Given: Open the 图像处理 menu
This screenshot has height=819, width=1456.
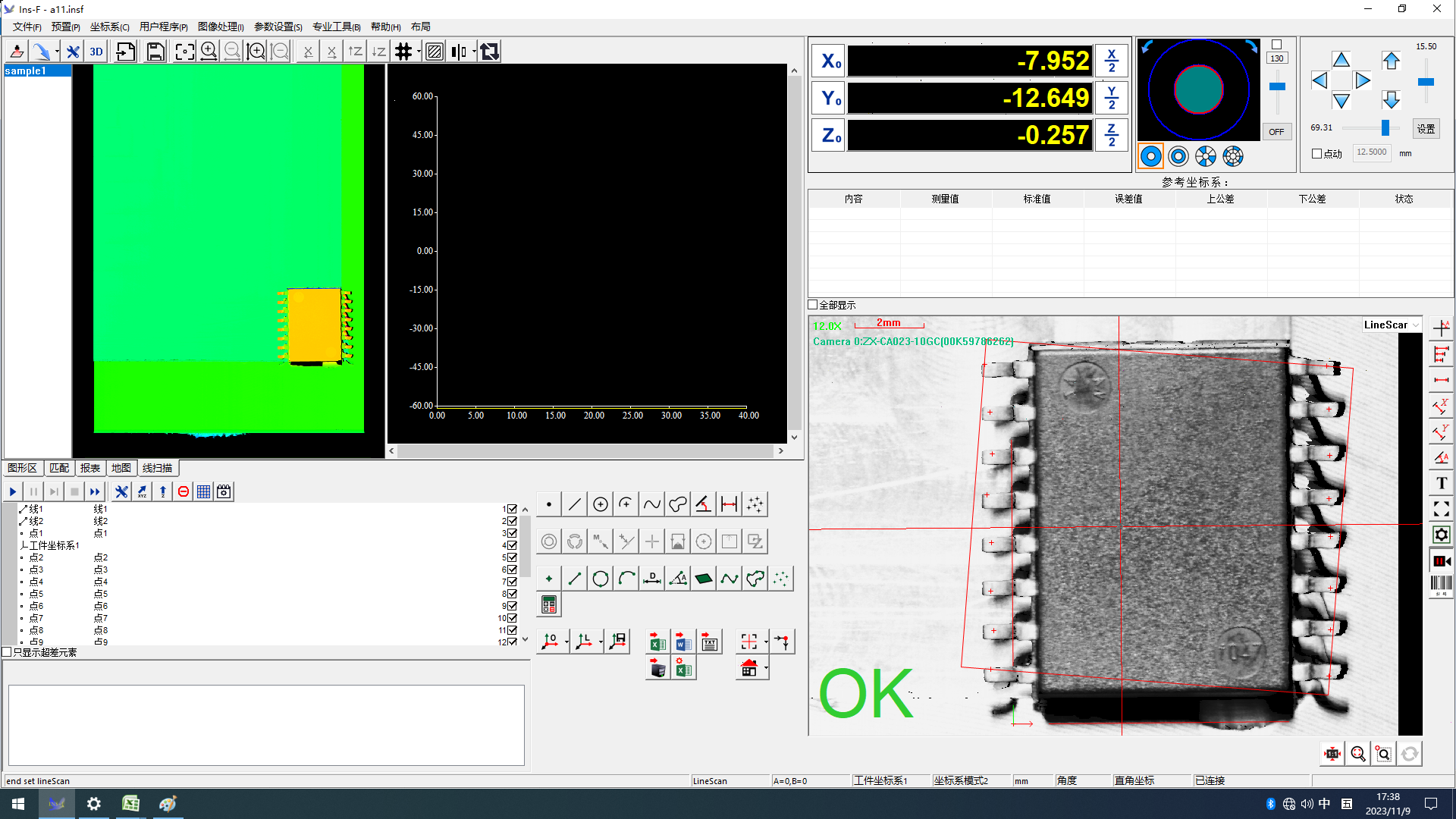Looking at the screenshot, I should (x=221, y=27).
